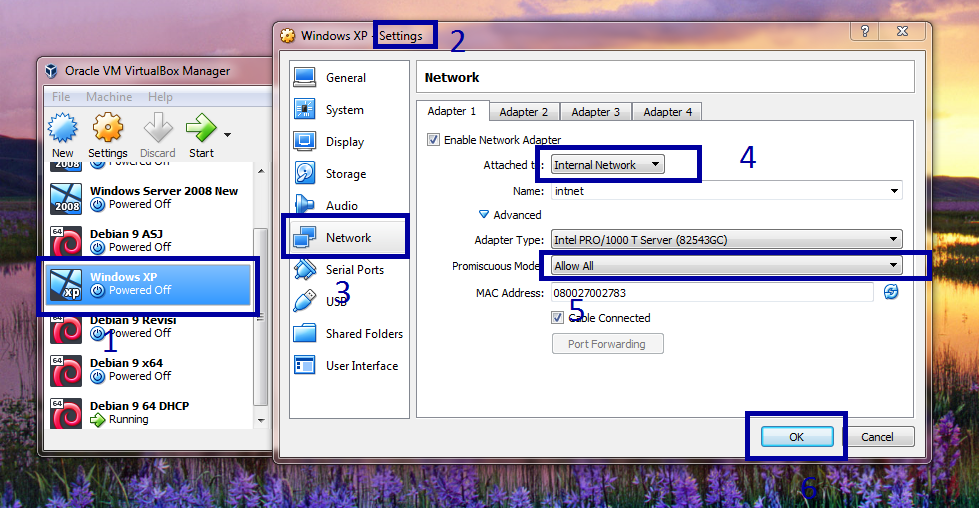Click the VM list scroll up arrow
Screen dimensions: 979x508
point(261,171)
